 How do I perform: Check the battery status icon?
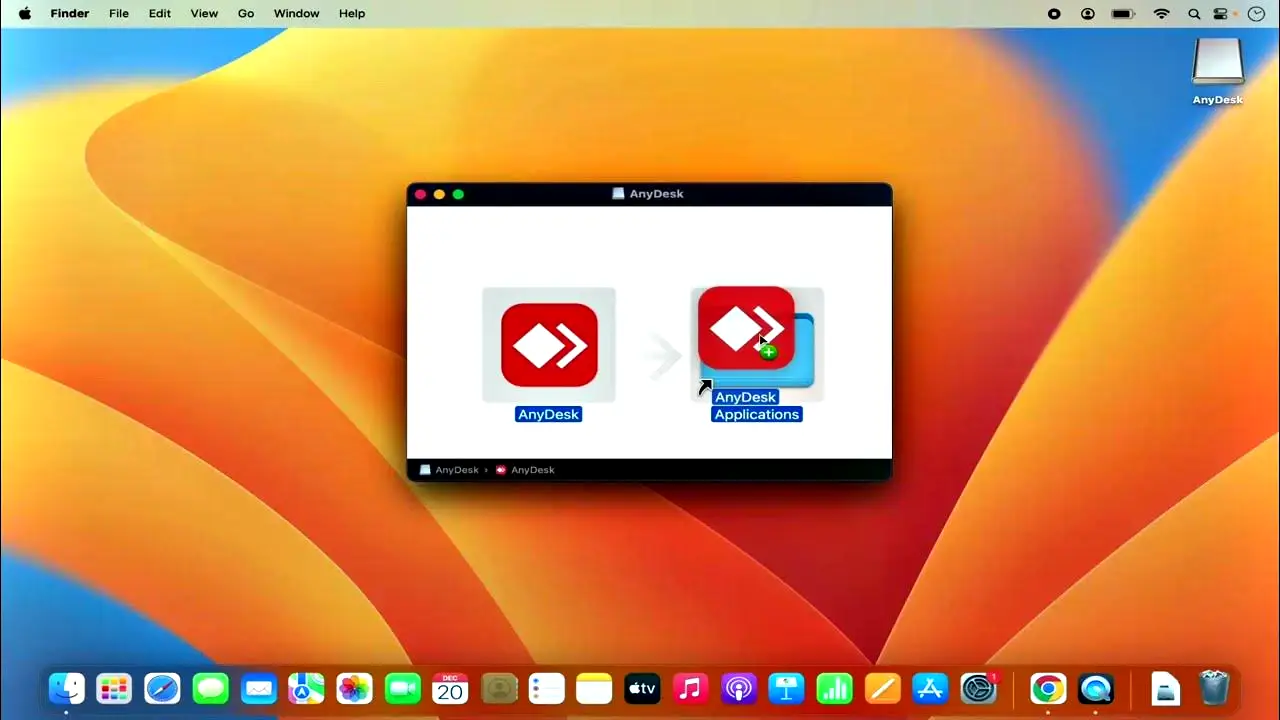click(1123, 14)
